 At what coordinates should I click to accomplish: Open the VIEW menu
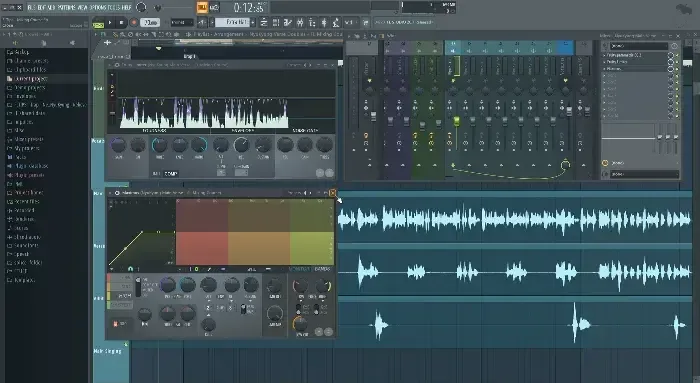click(x=83, y=8)
